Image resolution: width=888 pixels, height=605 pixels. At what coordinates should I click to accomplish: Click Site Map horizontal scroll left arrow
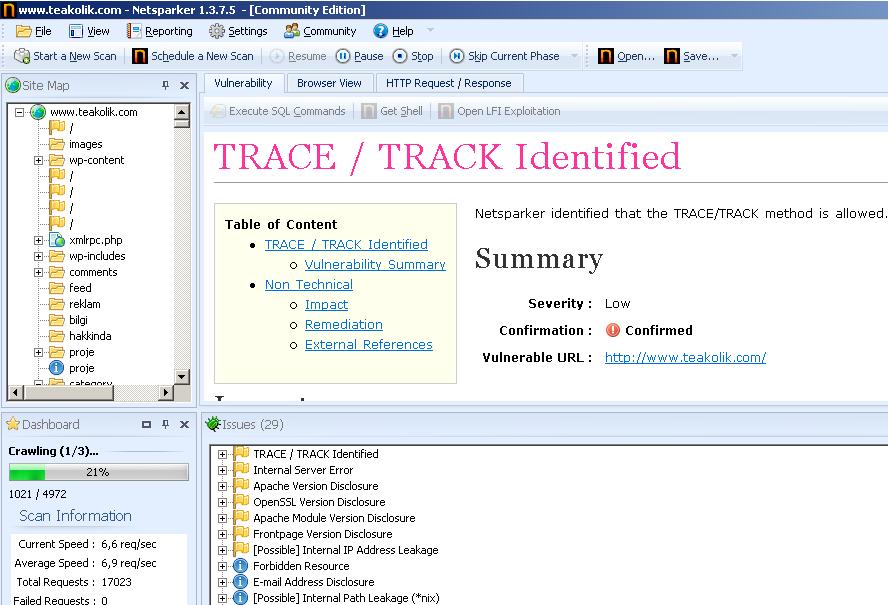[15, 392]
